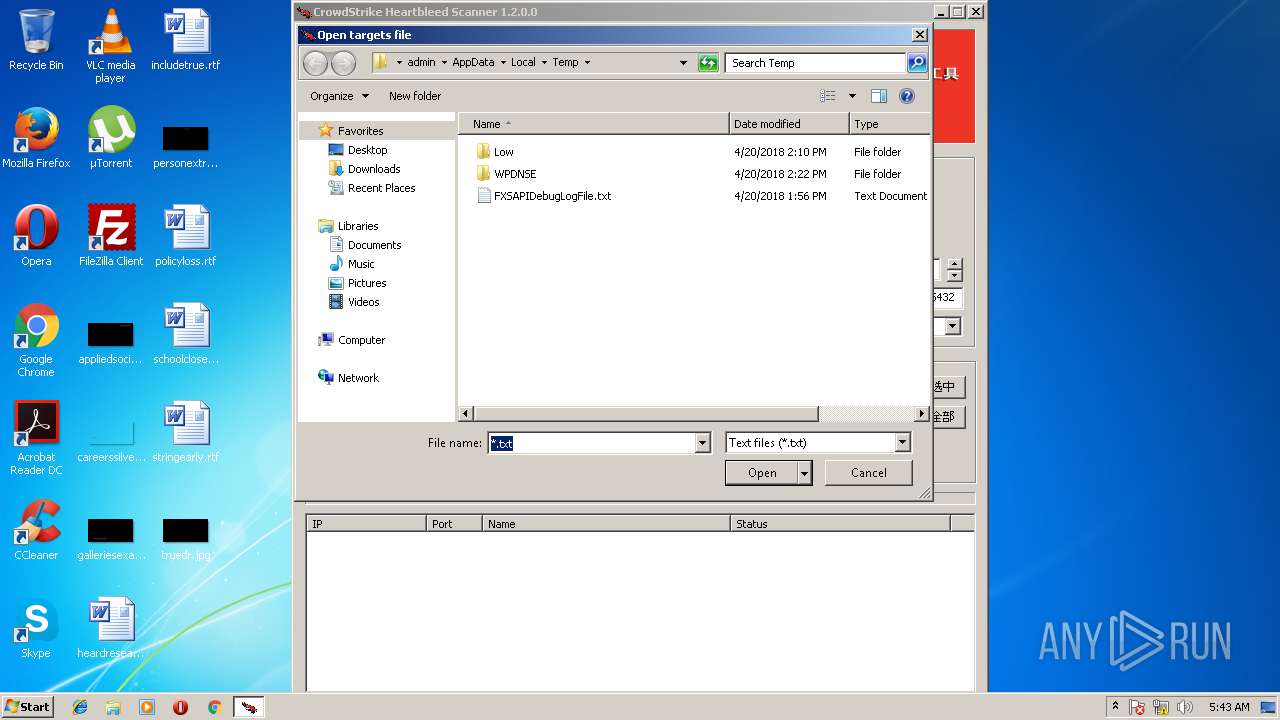Image resolution: width=1280 pixels, height=720 pixels.
Task: Select Desktop in navigation pane
Action: pos(367,150)
